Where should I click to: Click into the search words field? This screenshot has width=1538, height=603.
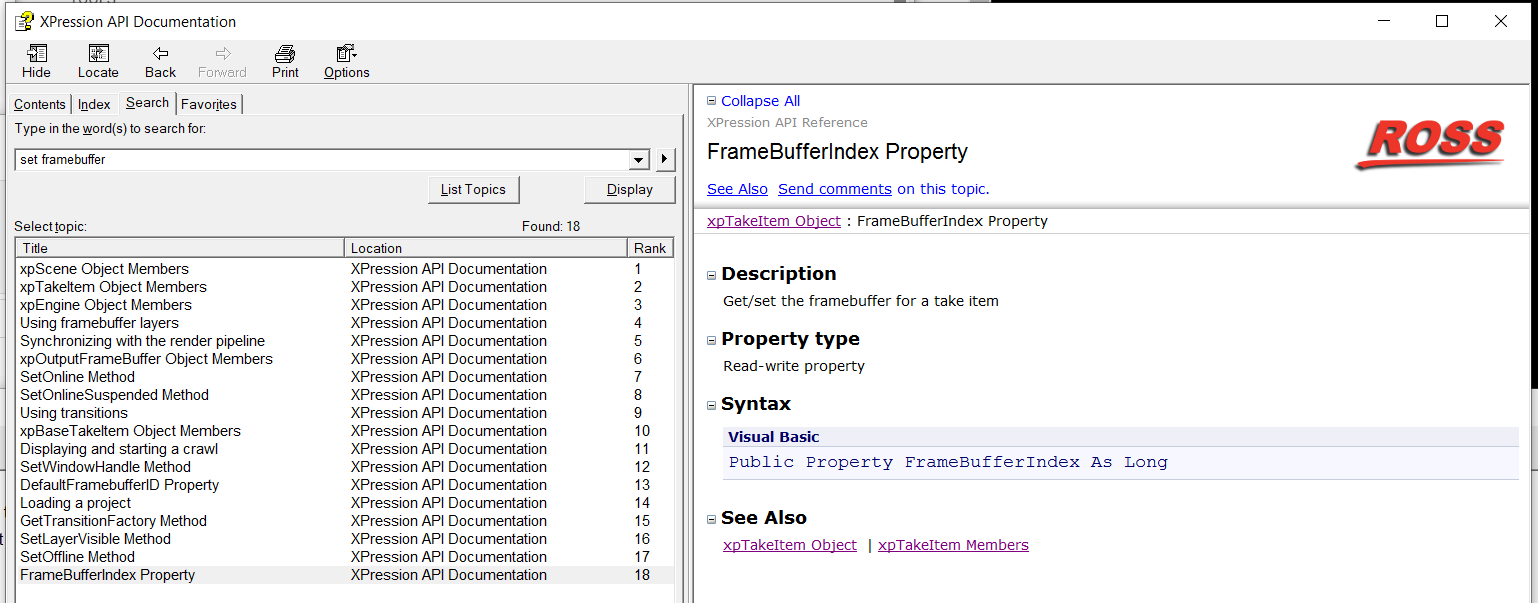pos(320,160)
